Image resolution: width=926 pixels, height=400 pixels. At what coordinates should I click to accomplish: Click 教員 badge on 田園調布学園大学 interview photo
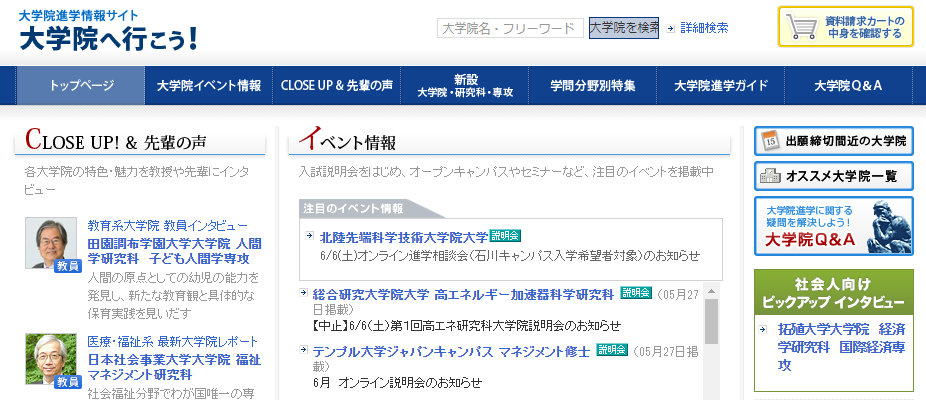click(x=68, y=266)
